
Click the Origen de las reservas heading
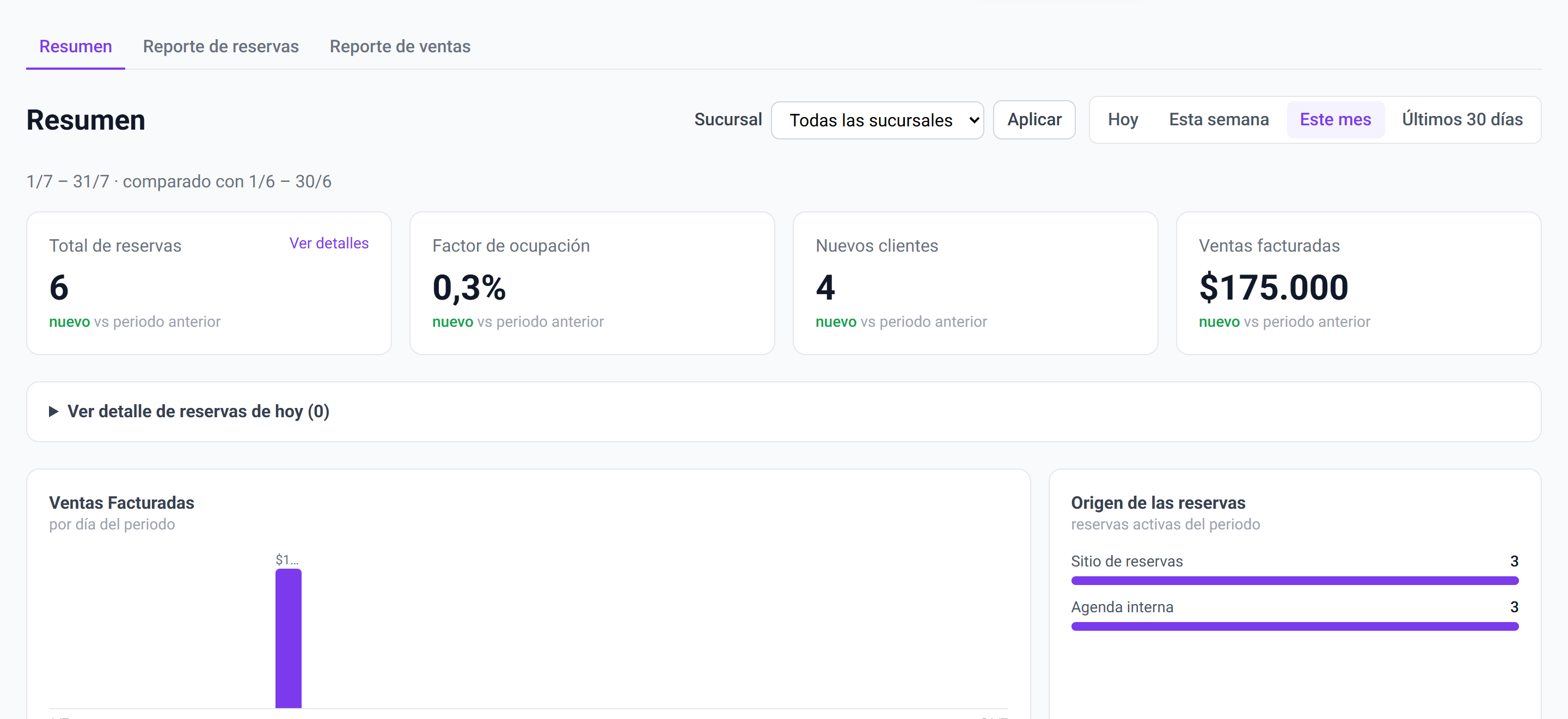tap(1157, 502)
